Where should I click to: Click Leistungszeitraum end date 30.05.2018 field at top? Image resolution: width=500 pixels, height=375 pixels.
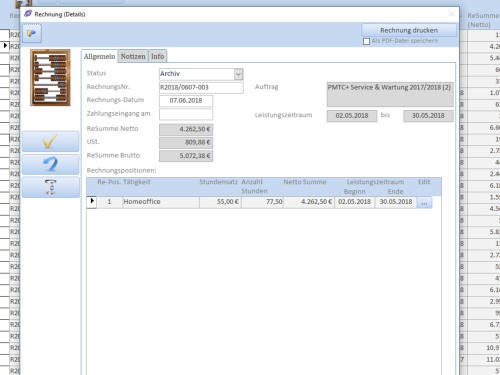428,116
